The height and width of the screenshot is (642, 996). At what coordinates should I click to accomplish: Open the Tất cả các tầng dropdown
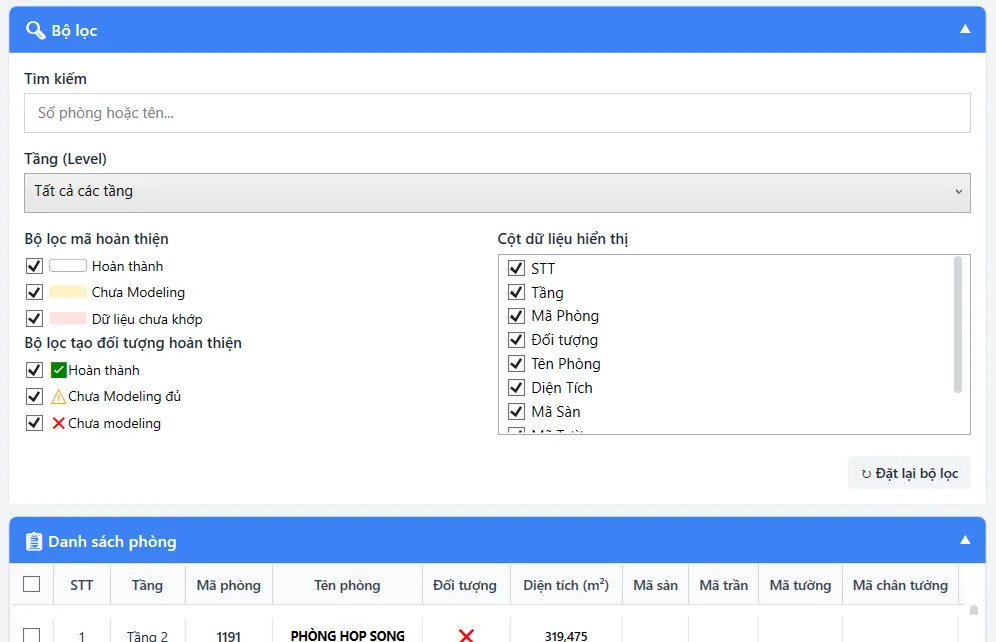(497, 192)
